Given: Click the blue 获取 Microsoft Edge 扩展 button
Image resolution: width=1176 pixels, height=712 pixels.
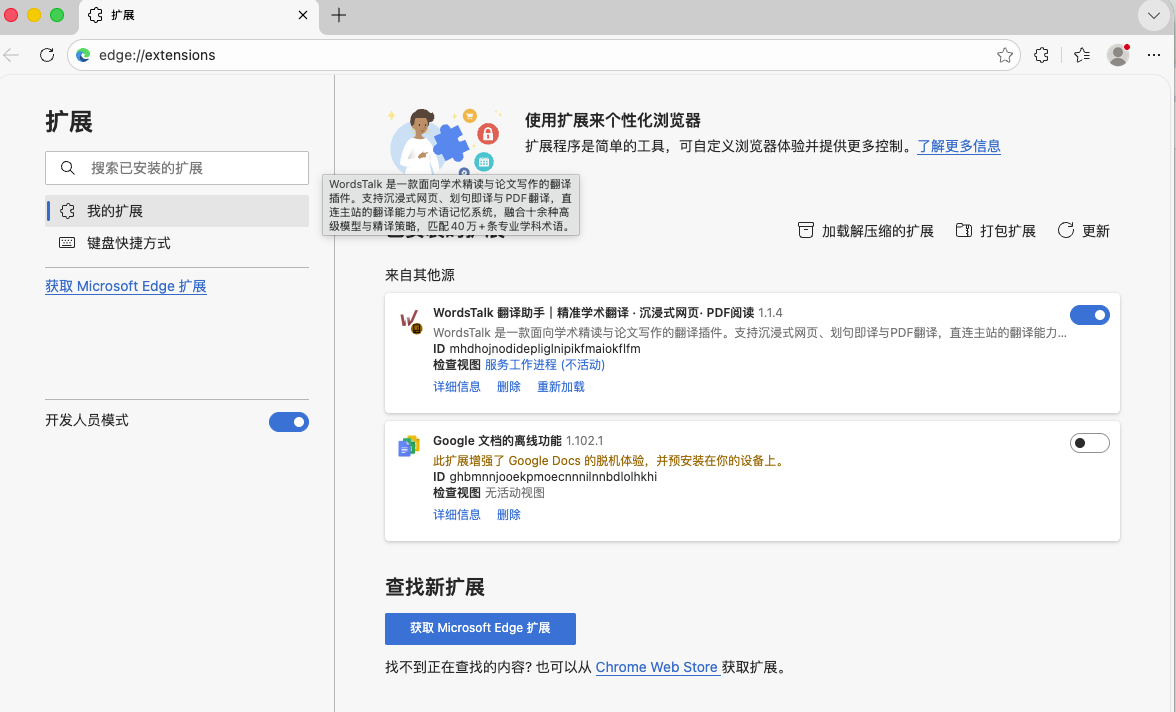Looking at the screenshot, I should [480, 629].
